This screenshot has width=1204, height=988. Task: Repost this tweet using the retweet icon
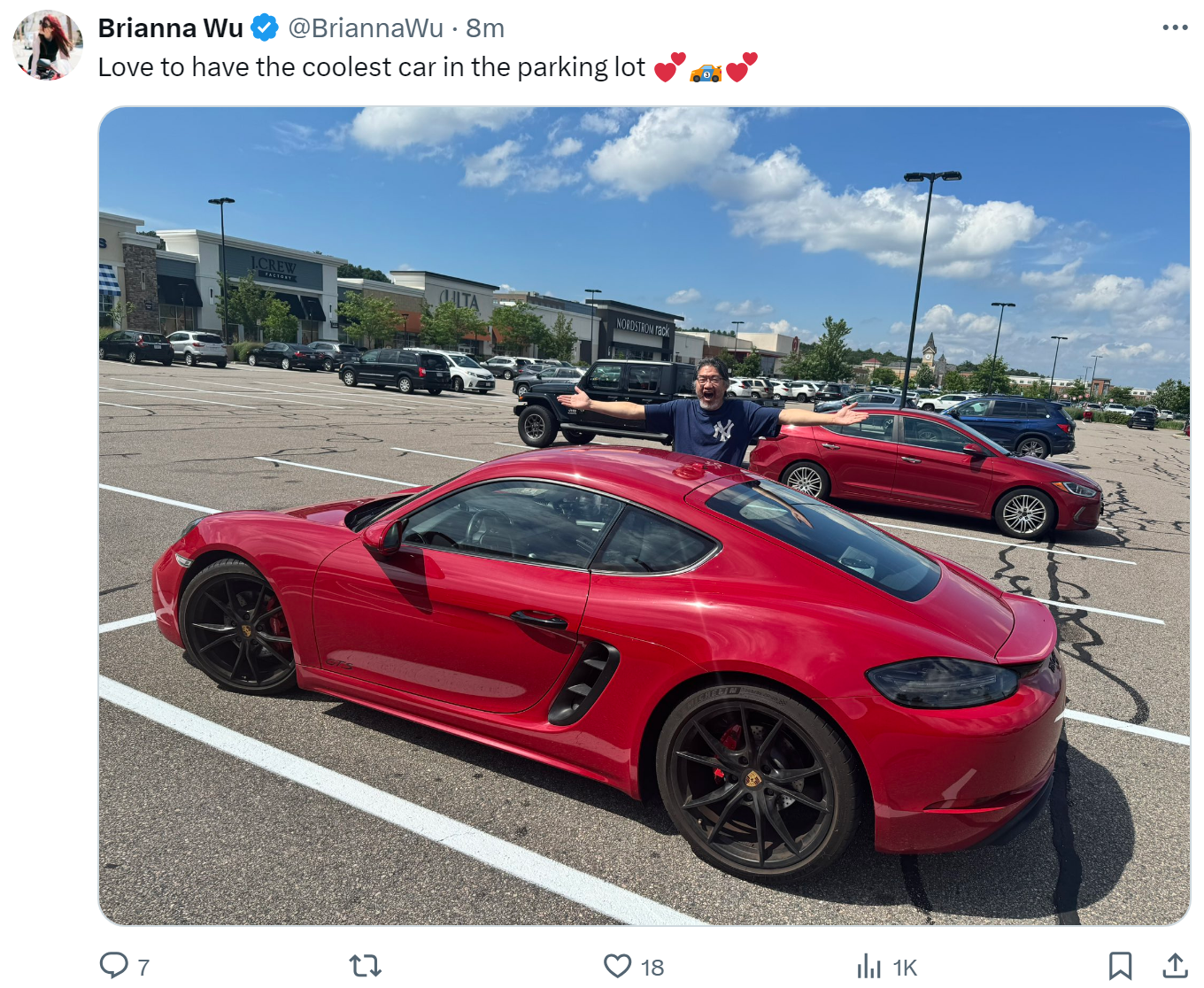tap(366, 966)
